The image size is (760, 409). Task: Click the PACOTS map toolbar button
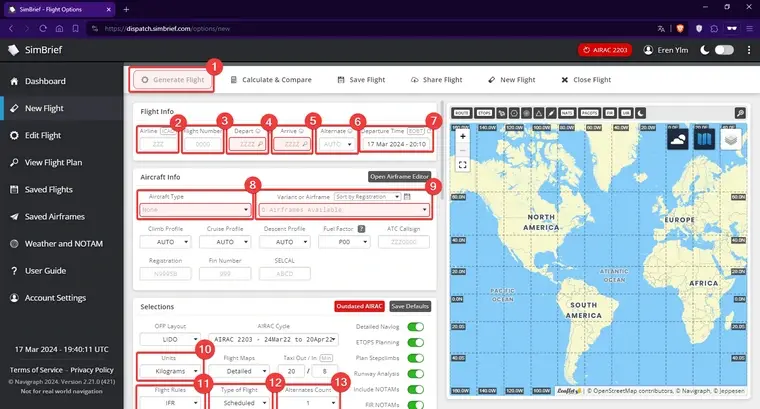(589, 113)
